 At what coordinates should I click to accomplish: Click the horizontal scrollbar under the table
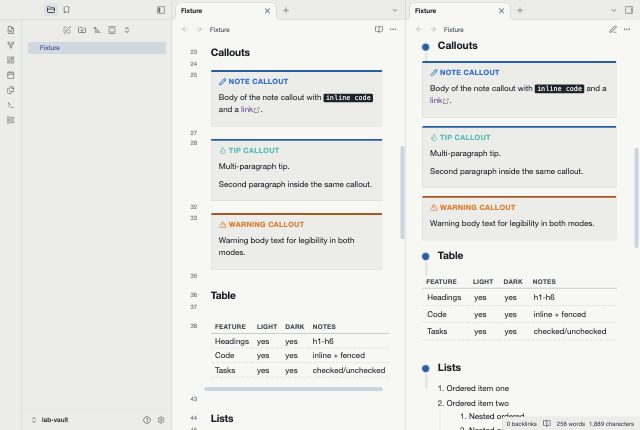293,389
